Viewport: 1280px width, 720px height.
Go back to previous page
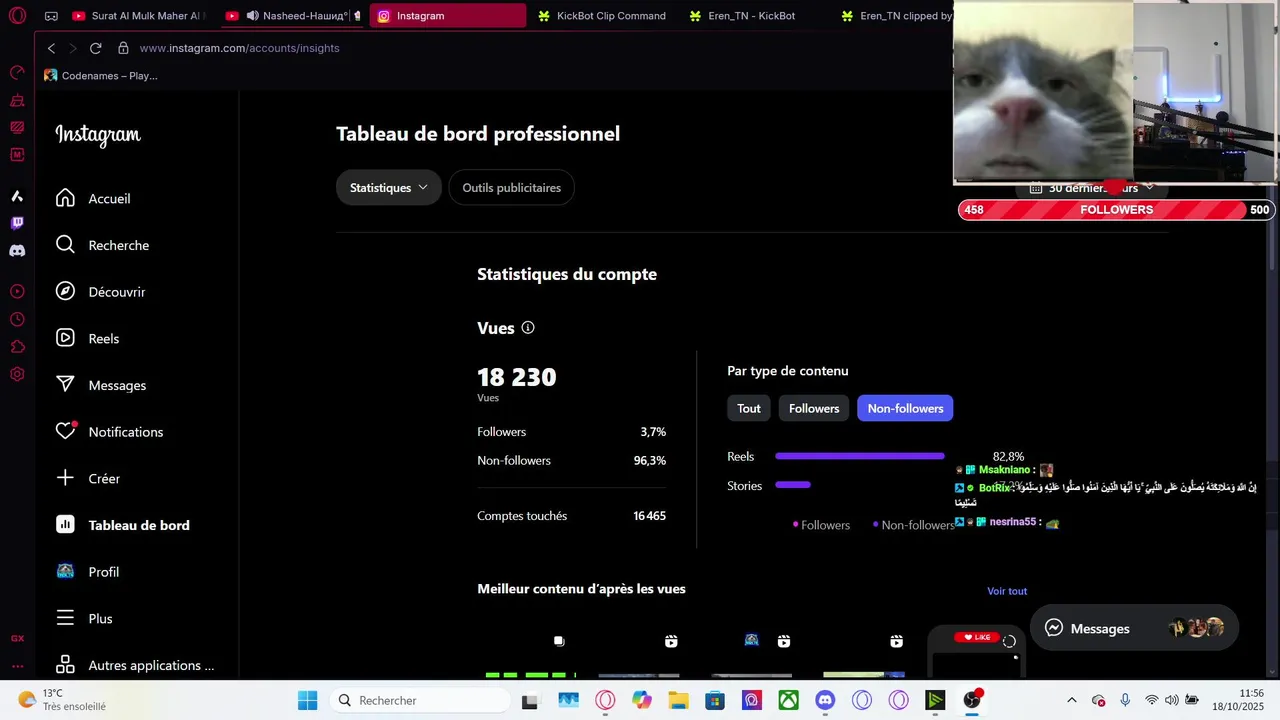52,48
